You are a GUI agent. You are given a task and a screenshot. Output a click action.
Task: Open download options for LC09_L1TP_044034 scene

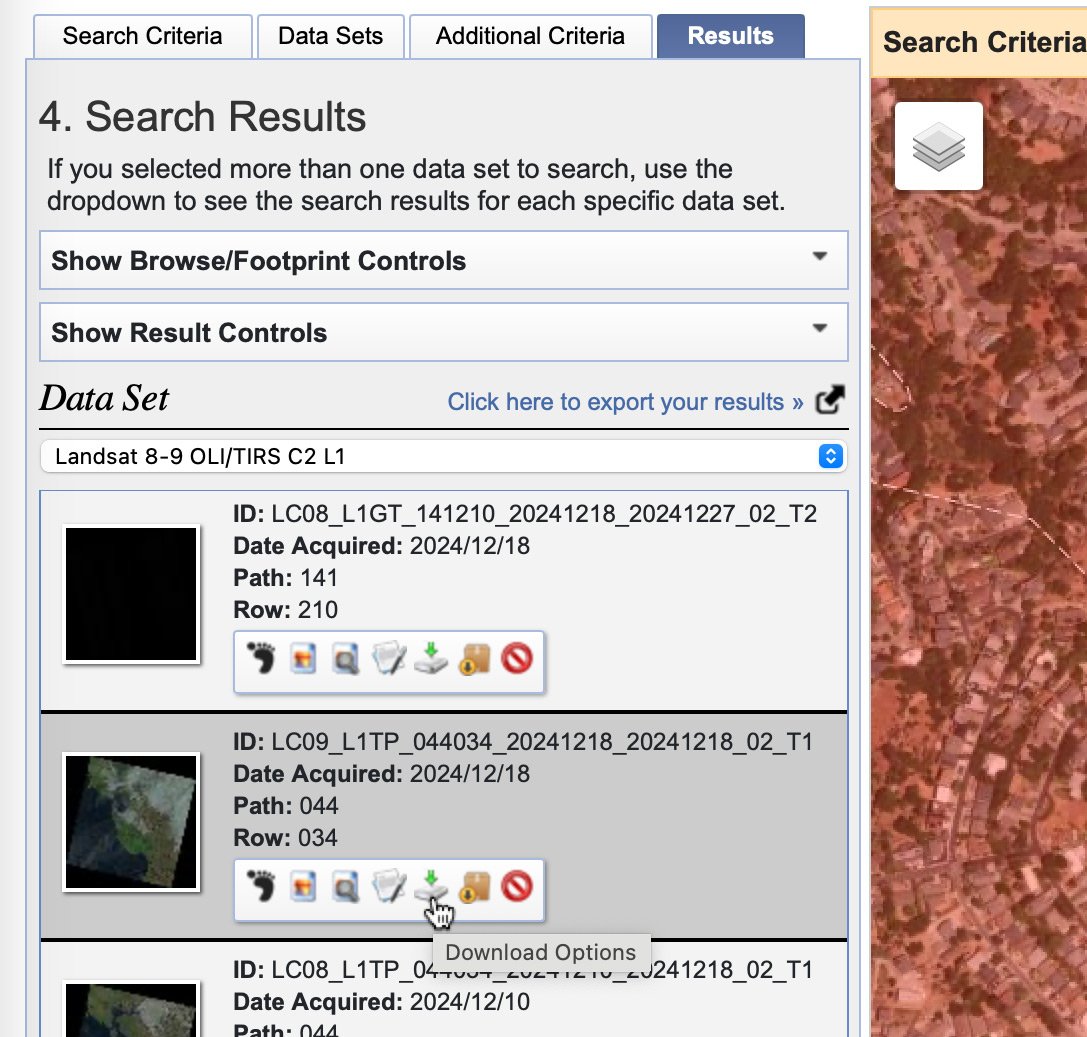pos(431,887)
